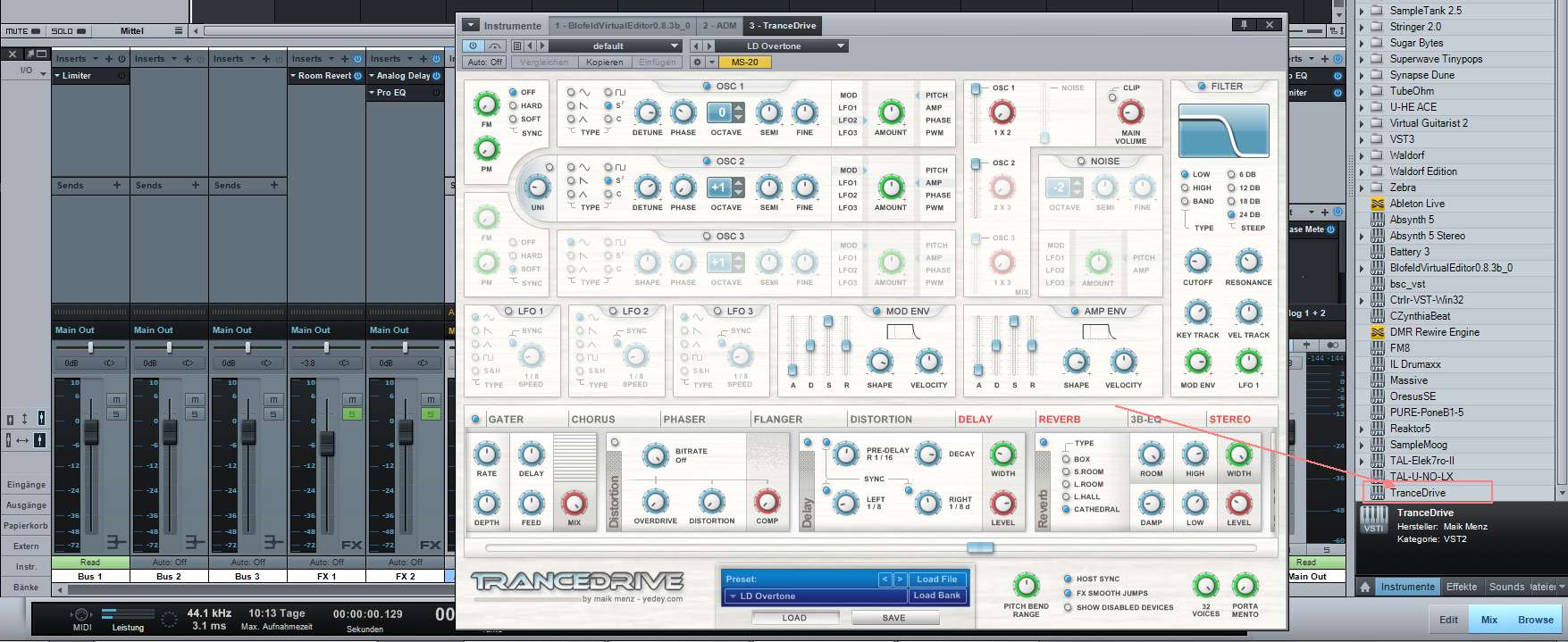Enable HOST SYNC option
The height and width of the screenshot is (642, 1568).
point(1068,579)
